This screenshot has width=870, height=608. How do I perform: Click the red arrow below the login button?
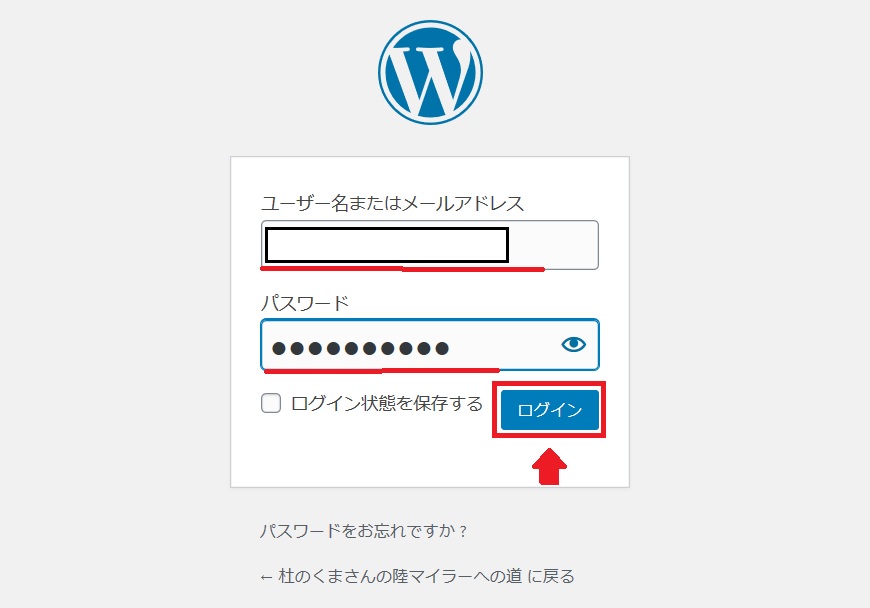549,466
